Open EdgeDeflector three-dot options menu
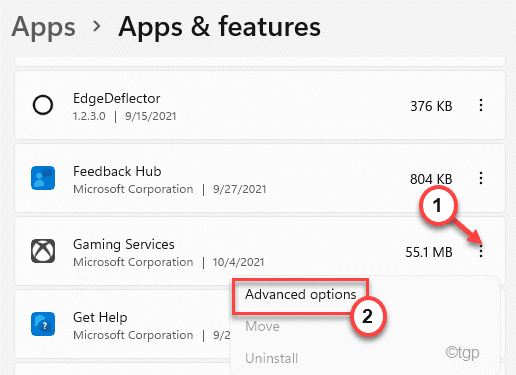 point(481,105)
